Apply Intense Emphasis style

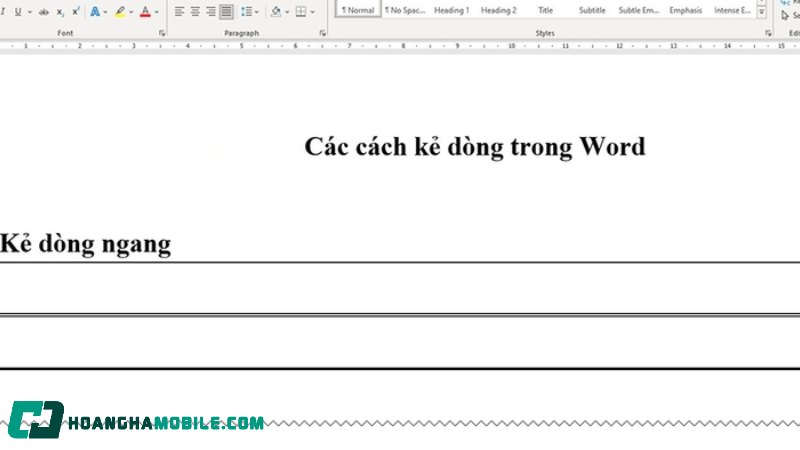tap(732, 9)
